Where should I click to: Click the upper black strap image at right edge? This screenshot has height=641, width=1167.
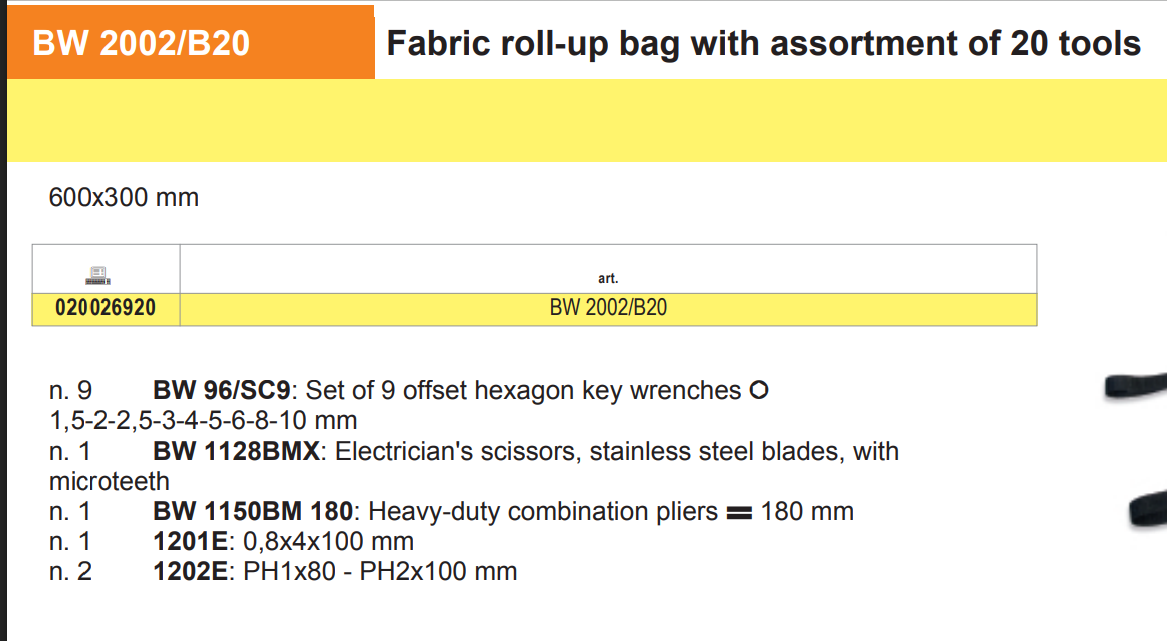tap(1136, 385)
